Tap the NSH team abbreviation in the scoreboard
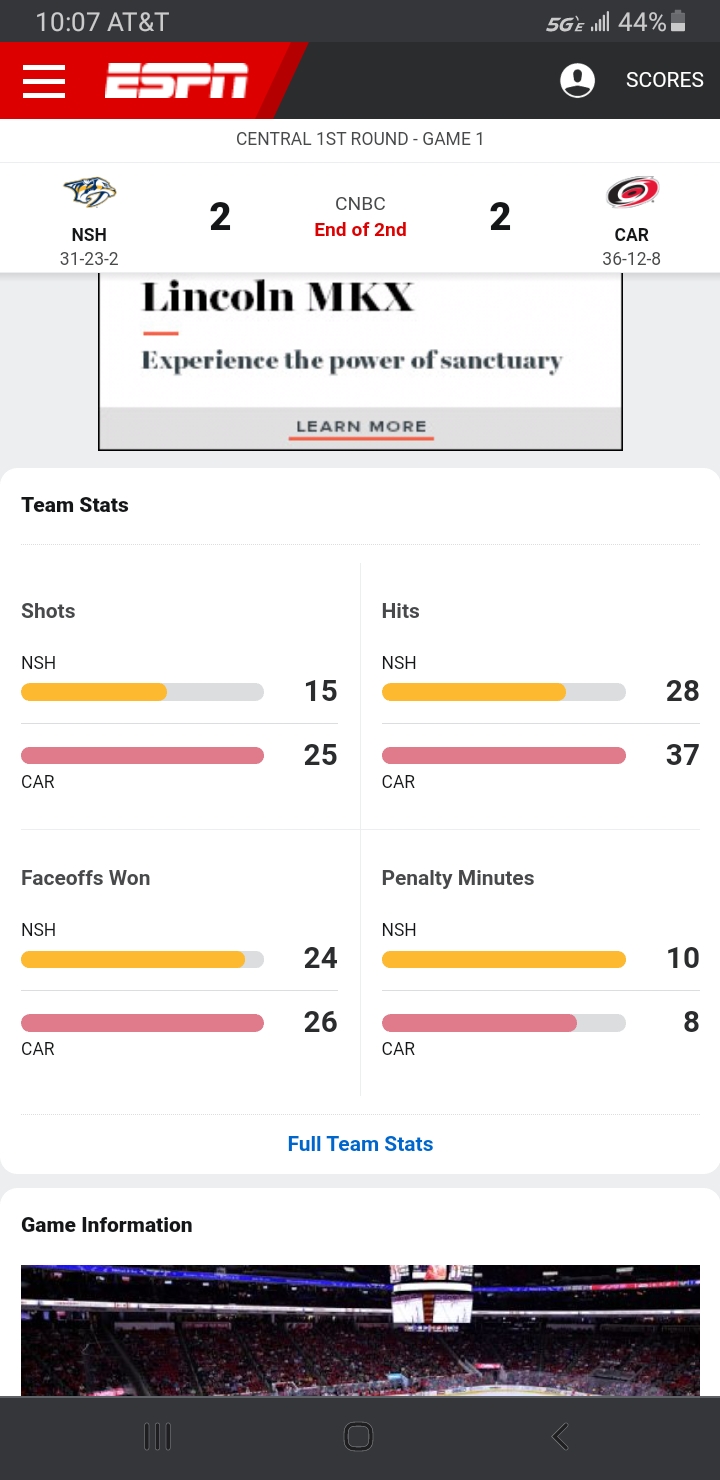720x1480 pixels. (x=89, y=235)
